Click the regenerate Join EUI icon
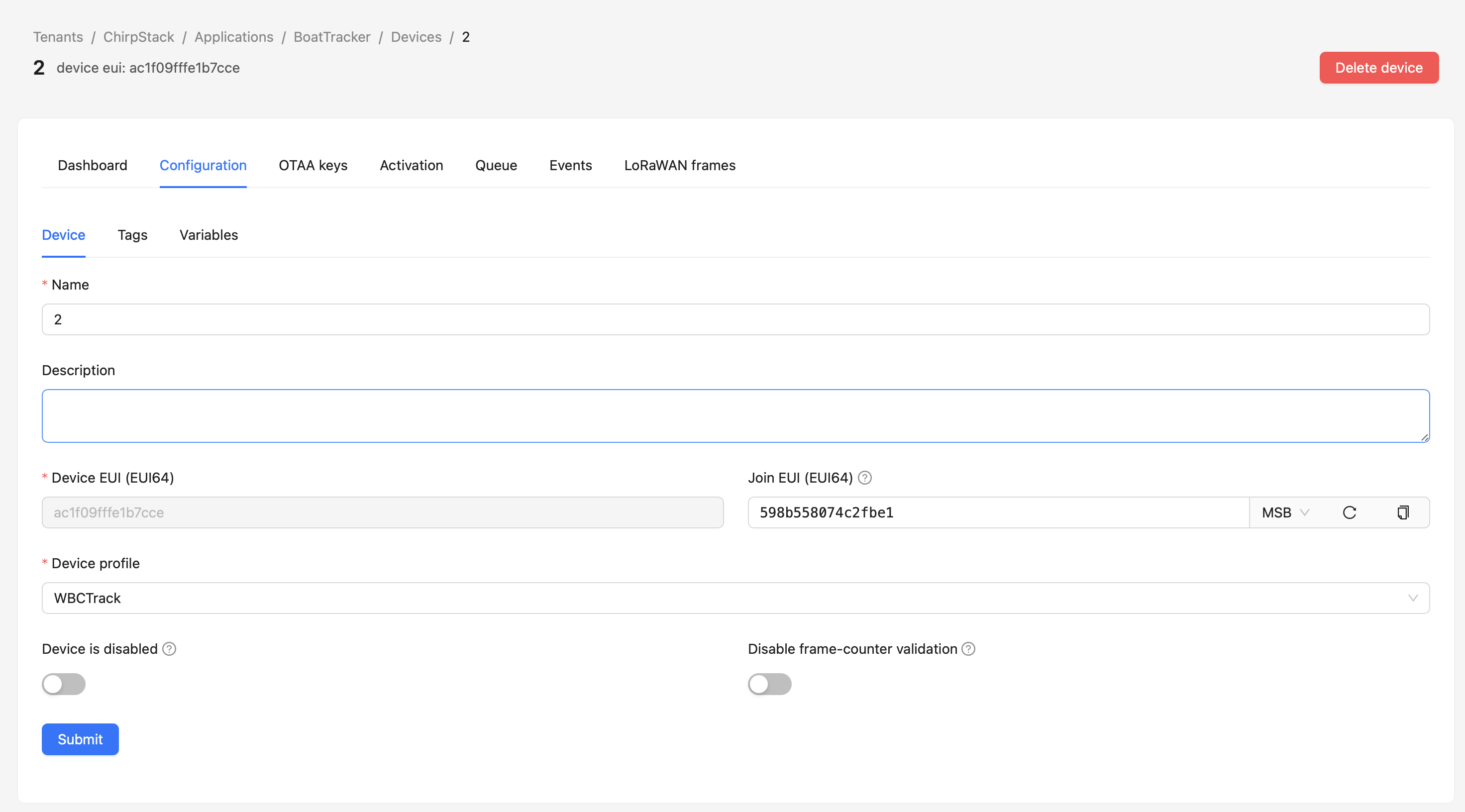The width and height of the screenshot is (1465, 812). [x=1349, y=512]
